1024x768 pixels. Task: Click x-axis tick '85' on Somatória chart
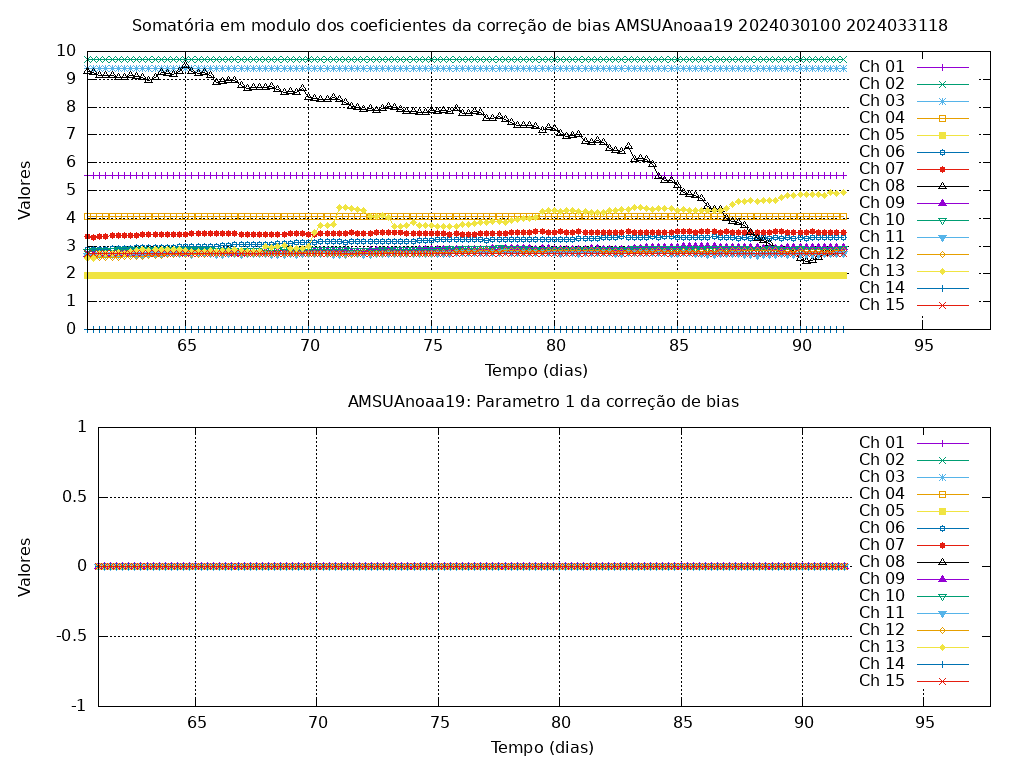point(678,345)
